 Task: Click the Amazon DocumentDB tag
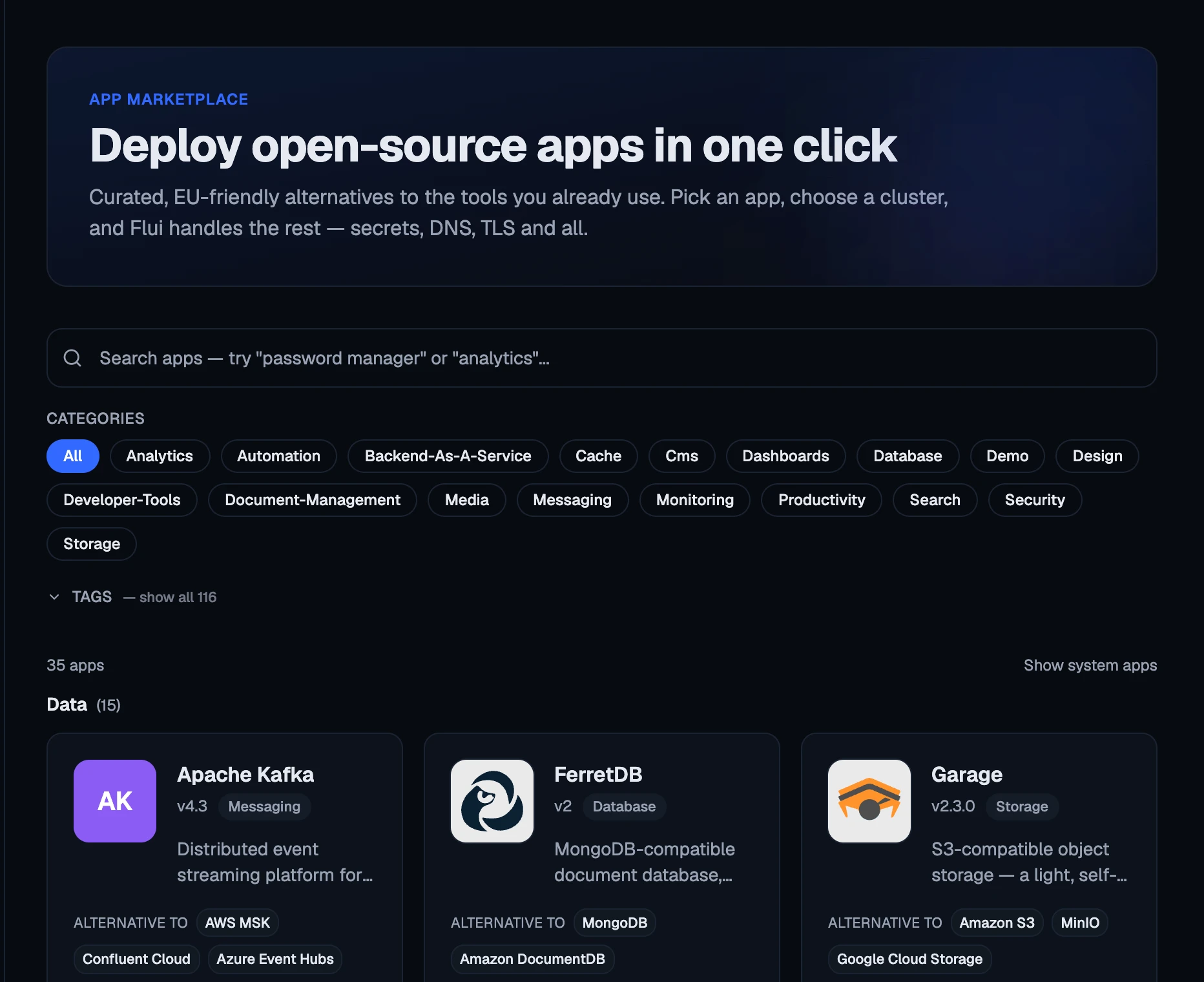click(532, 959)
